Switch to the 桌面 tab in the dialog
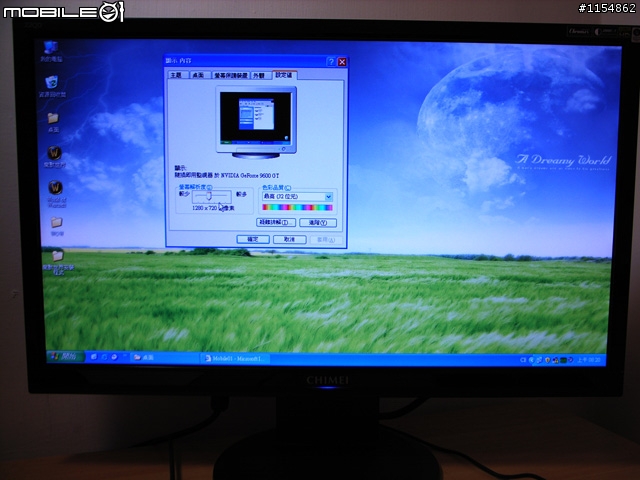 (198, 75)
